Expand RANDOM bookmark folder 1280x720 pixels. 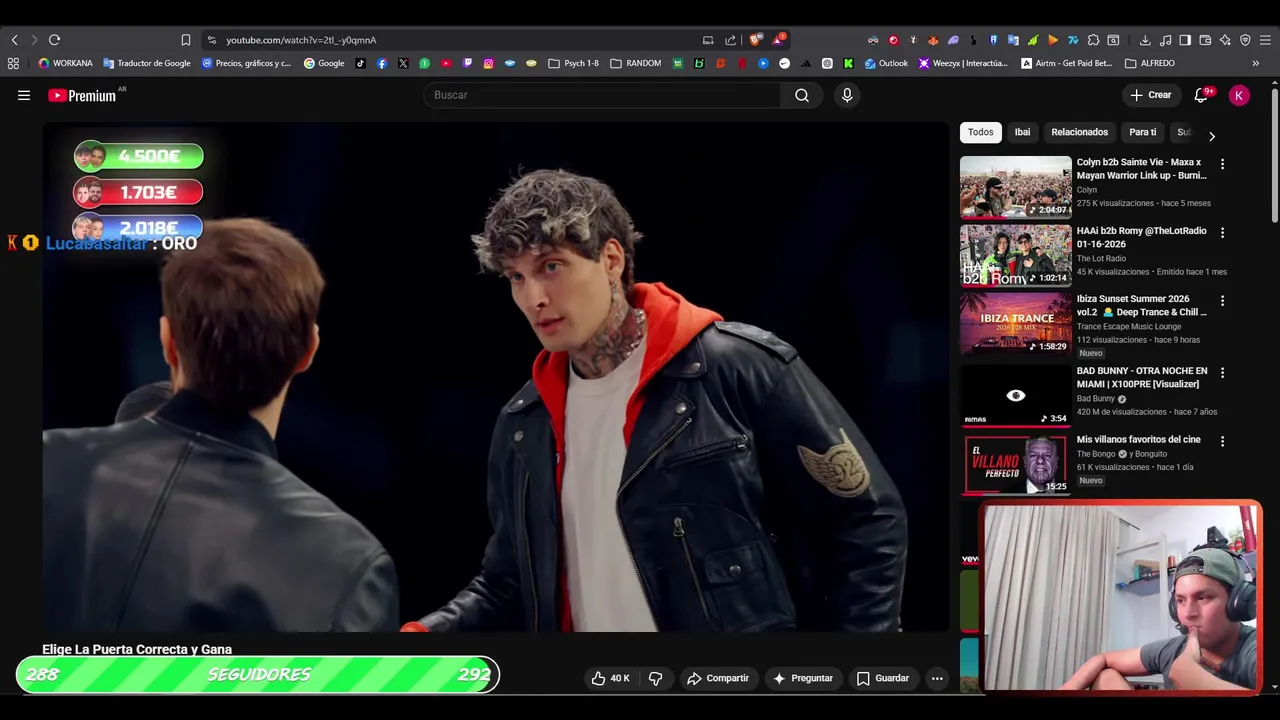(636, 63)
